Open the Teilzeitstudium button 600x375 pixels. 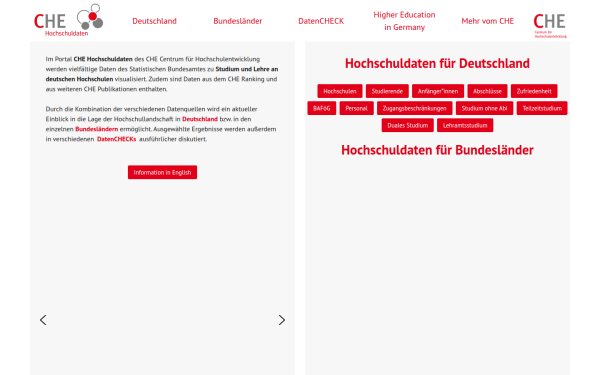[x=542, y=108]
